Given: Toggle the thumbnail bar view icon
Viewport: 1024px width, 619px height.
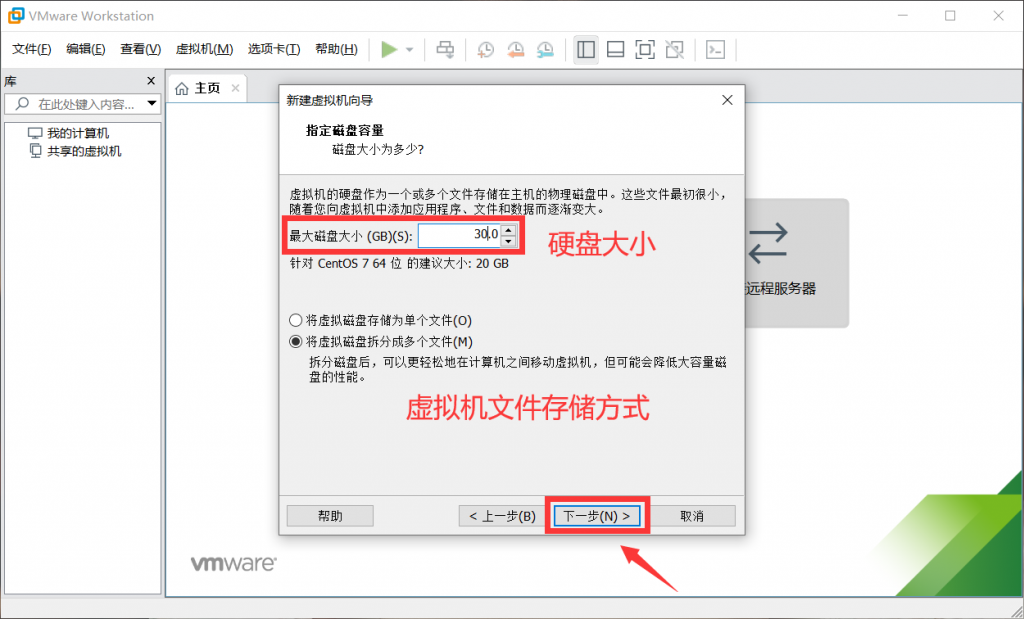Looking at the screenshot, I should pyautogui.click(x=615, y=50).
